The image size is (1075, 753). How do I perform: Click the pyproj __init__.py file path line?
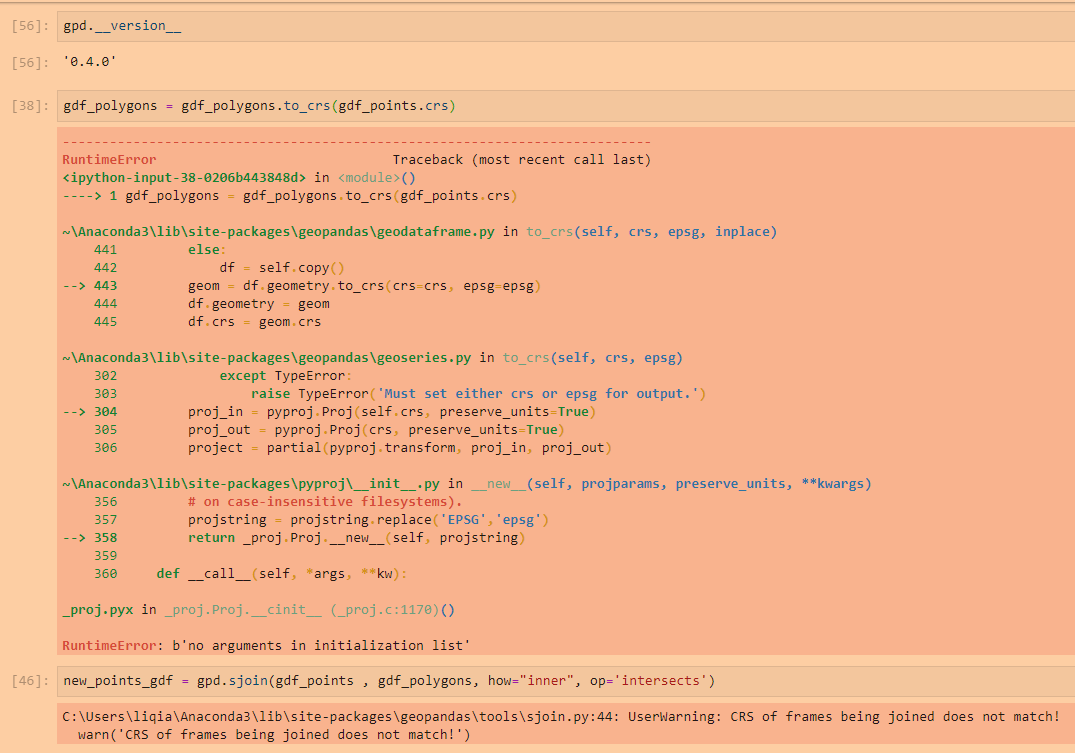pyautogui.click(x=467, y=484)
